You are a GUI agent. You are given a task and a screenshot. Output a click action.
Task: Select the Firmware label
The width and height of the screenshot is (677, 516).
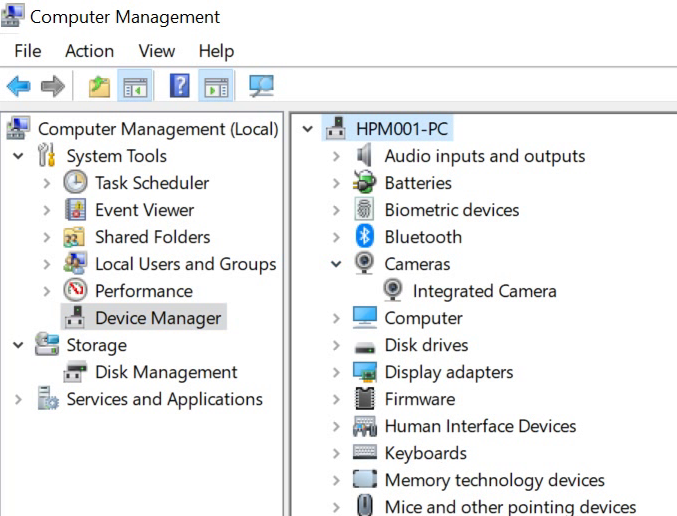[x=420, y=399]
